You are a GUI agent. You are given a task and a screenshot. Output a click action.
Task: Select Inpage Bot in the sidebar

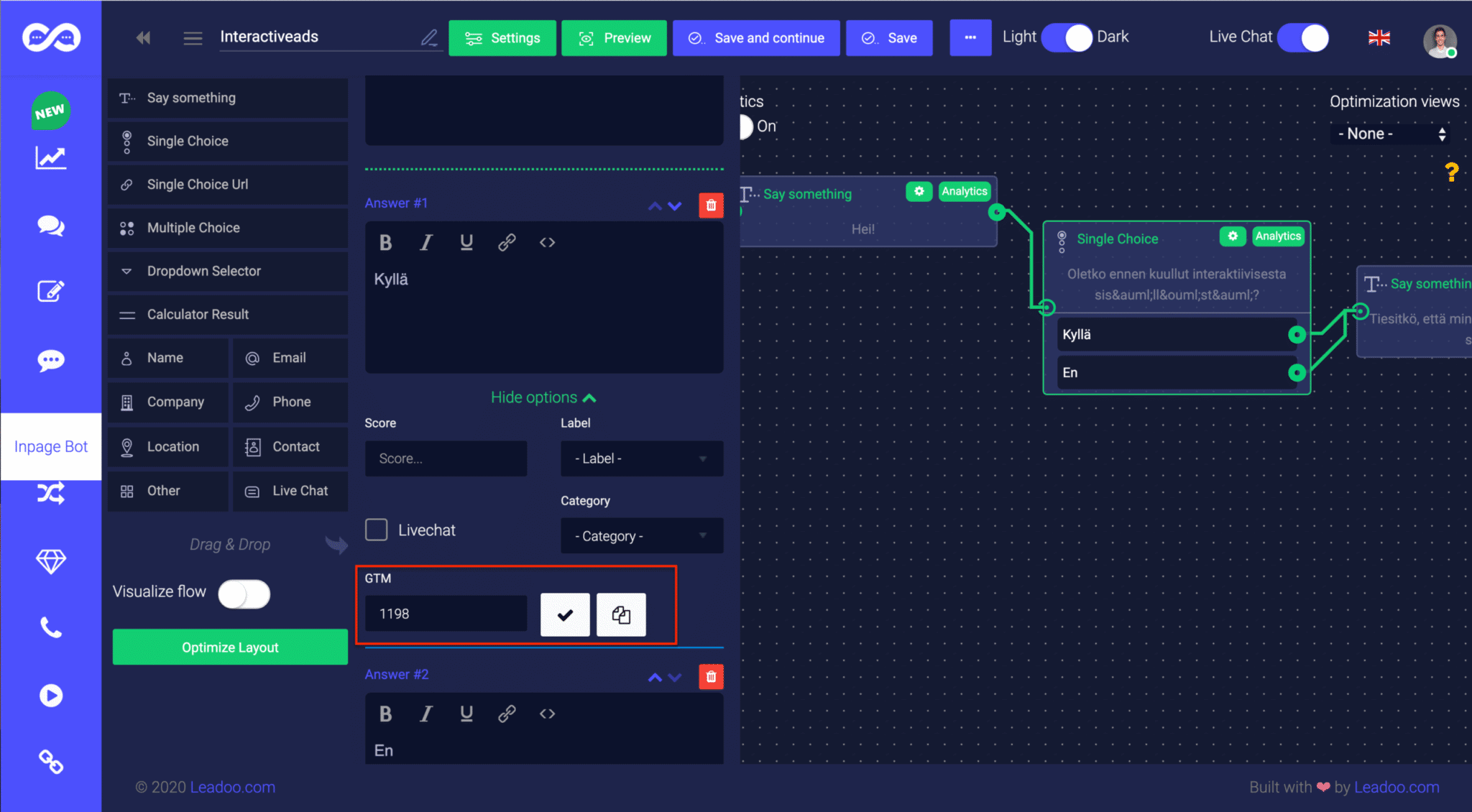pos(51,446)
